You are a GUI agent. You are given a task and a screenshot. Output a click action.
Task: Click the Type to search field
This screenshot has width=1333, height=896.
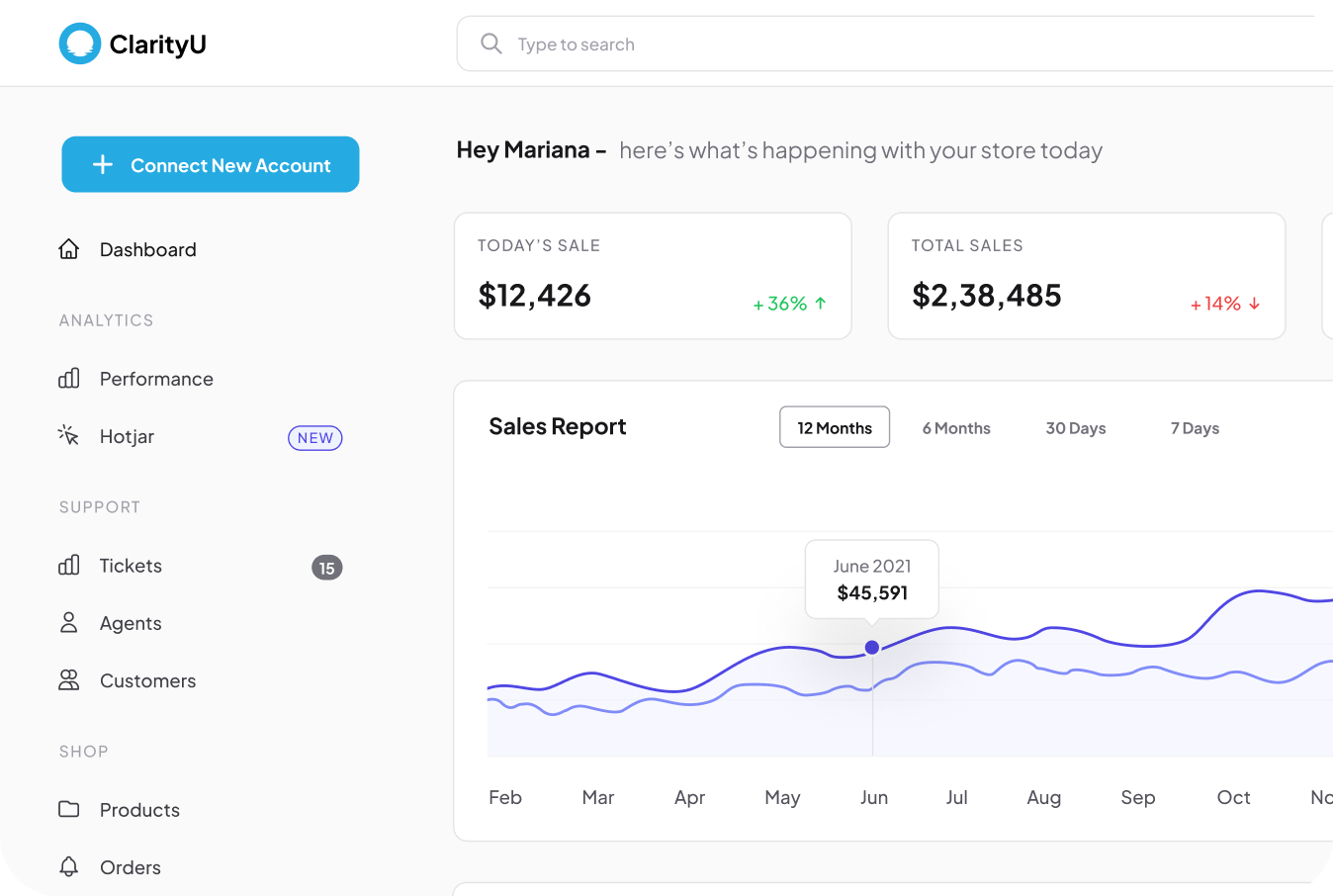coord(894,44)
